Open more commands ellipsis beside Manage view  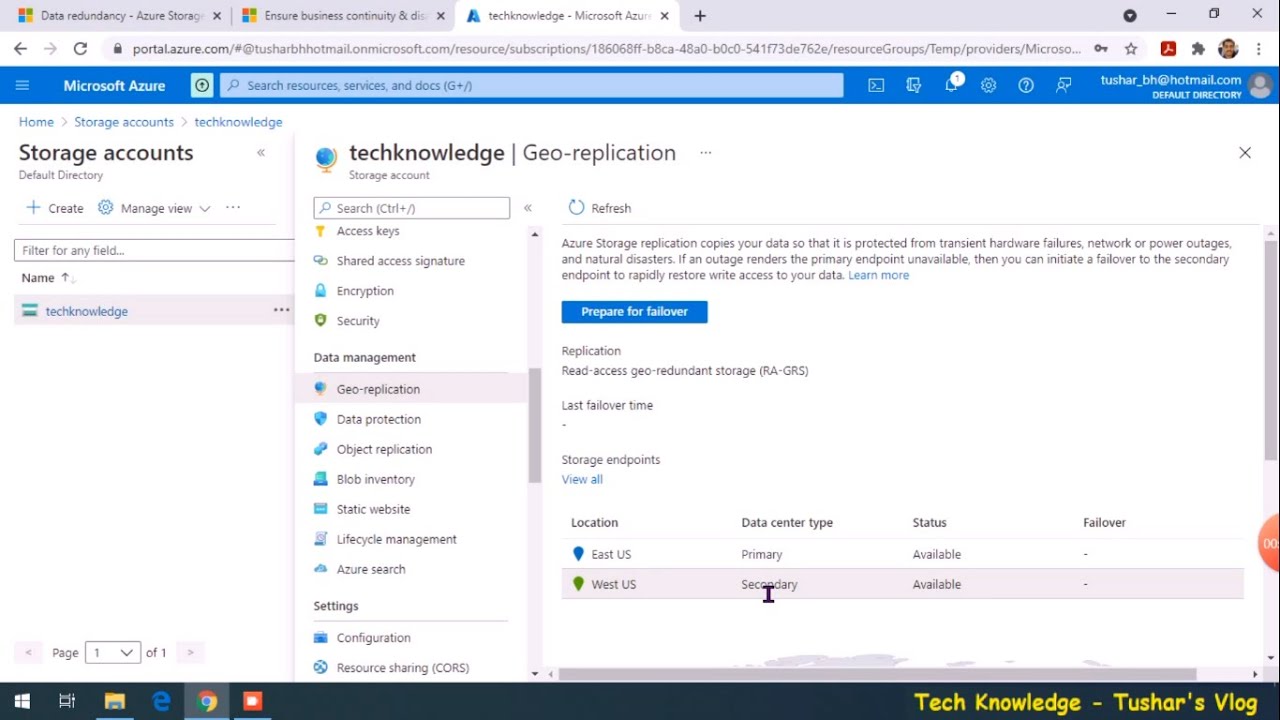pos(233,208)
